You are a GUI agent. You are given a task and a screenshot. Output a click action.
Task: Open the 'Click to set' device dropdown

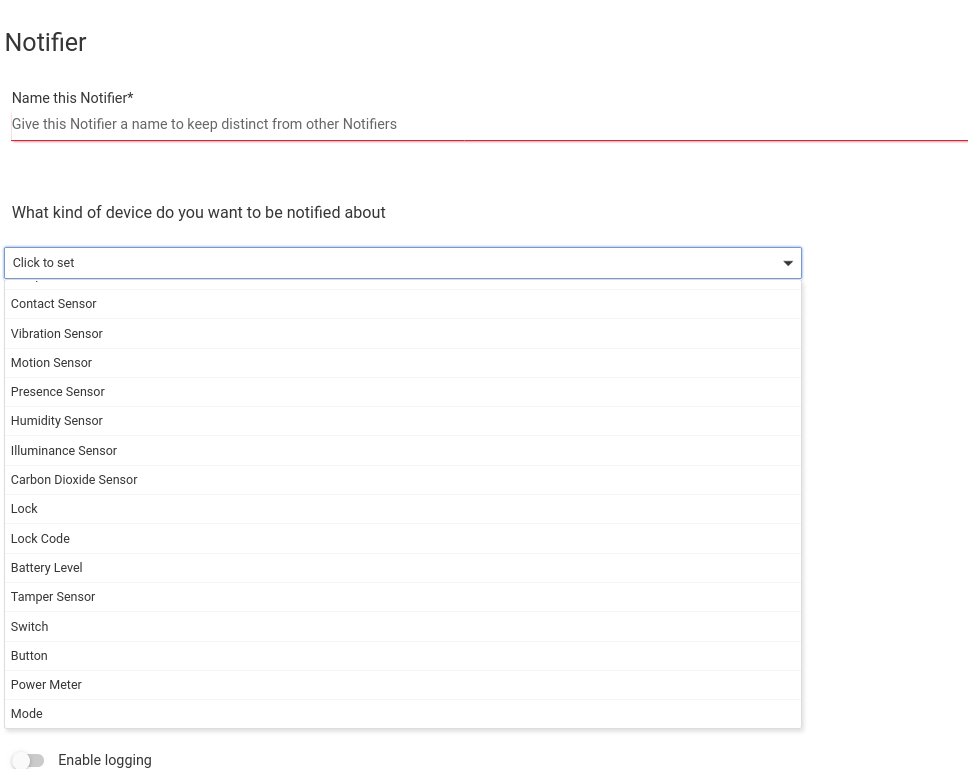400,263
